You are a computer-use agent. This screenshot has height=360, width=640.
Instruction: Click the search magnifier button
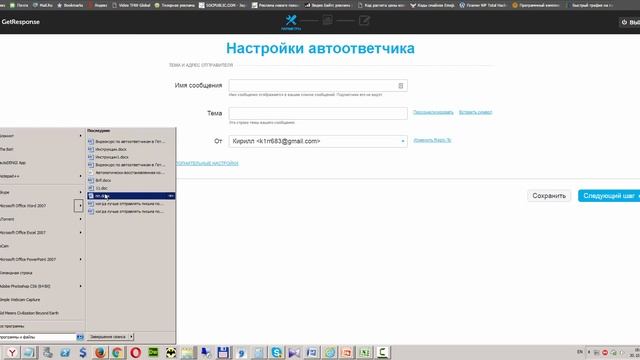(x=80, y=337)
